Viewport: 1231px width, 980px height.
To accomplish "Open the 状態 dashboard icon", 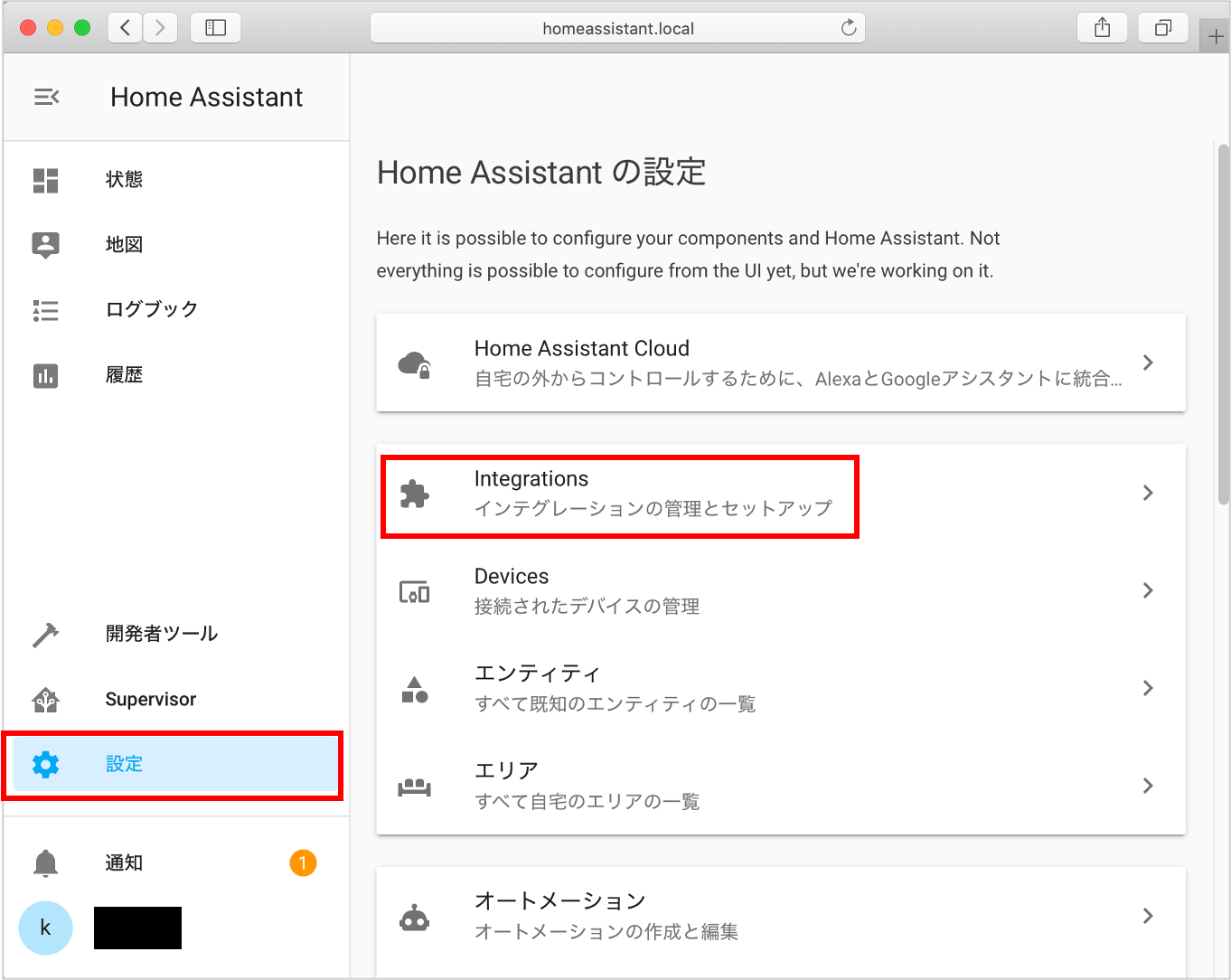I will [x=45, y=180].
